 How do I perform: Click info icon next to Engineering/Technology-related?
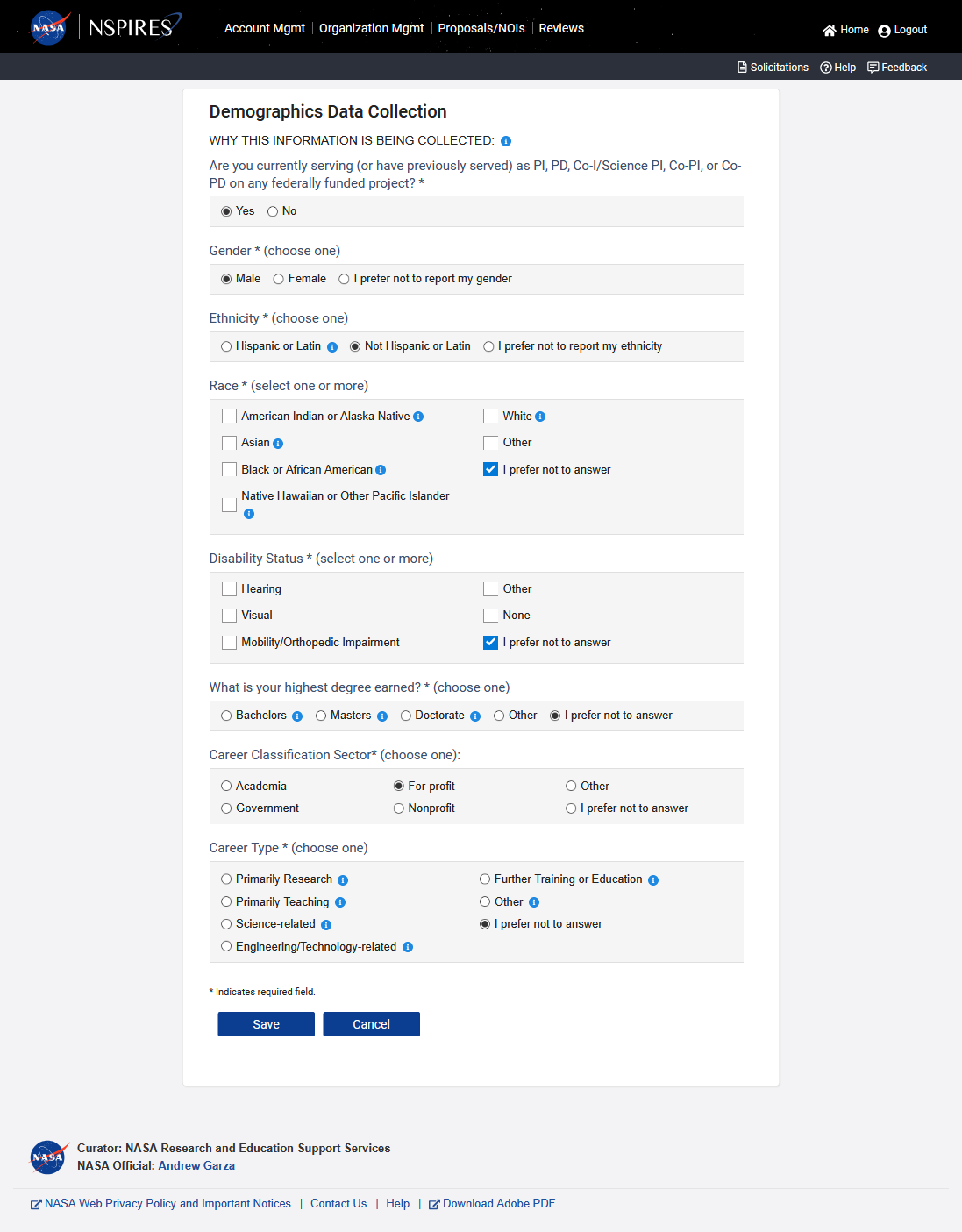coord(408,947)
